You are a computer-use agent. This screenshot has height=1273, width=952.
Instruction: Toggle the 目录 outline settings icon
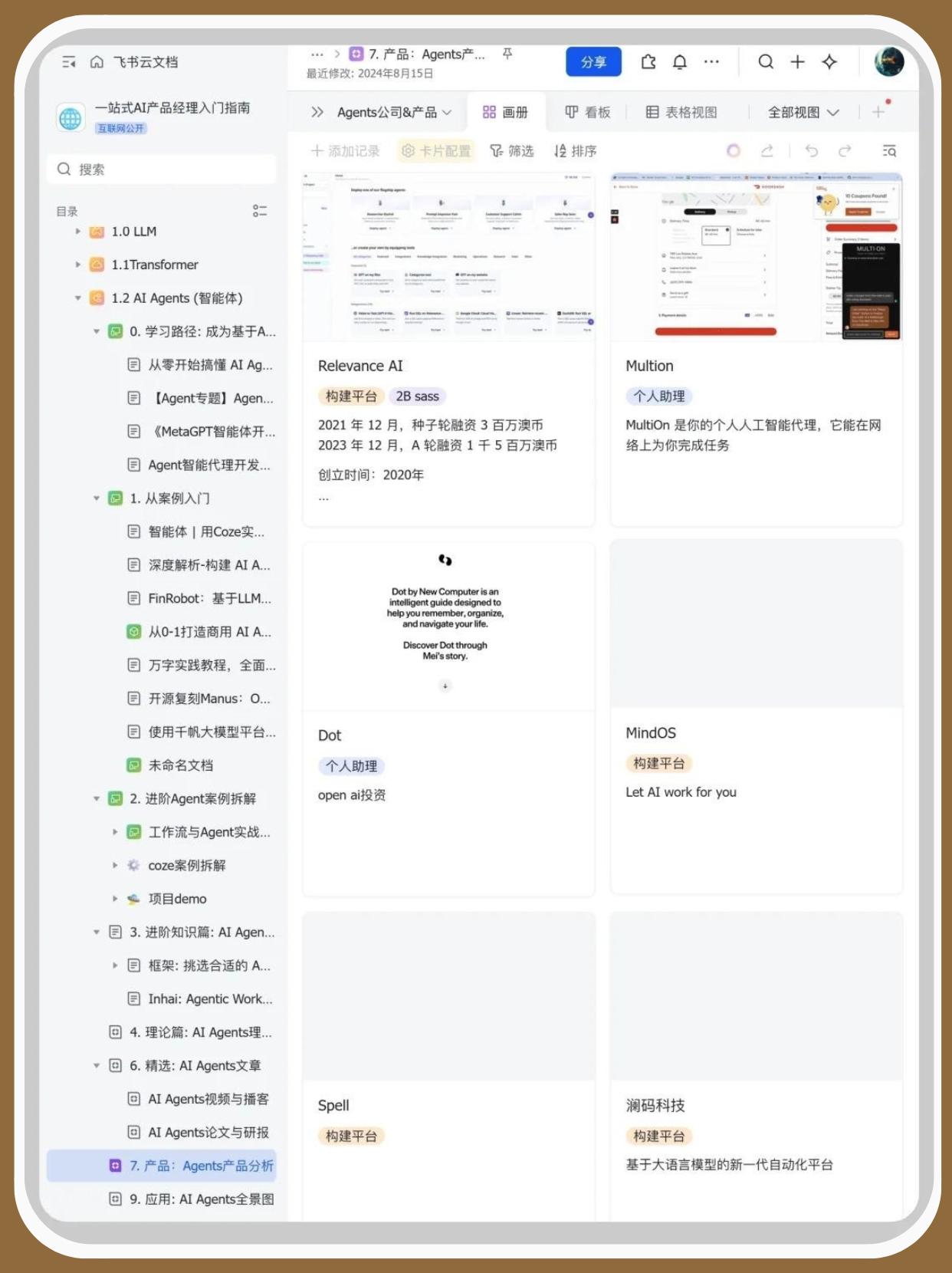tap(260, 210)
